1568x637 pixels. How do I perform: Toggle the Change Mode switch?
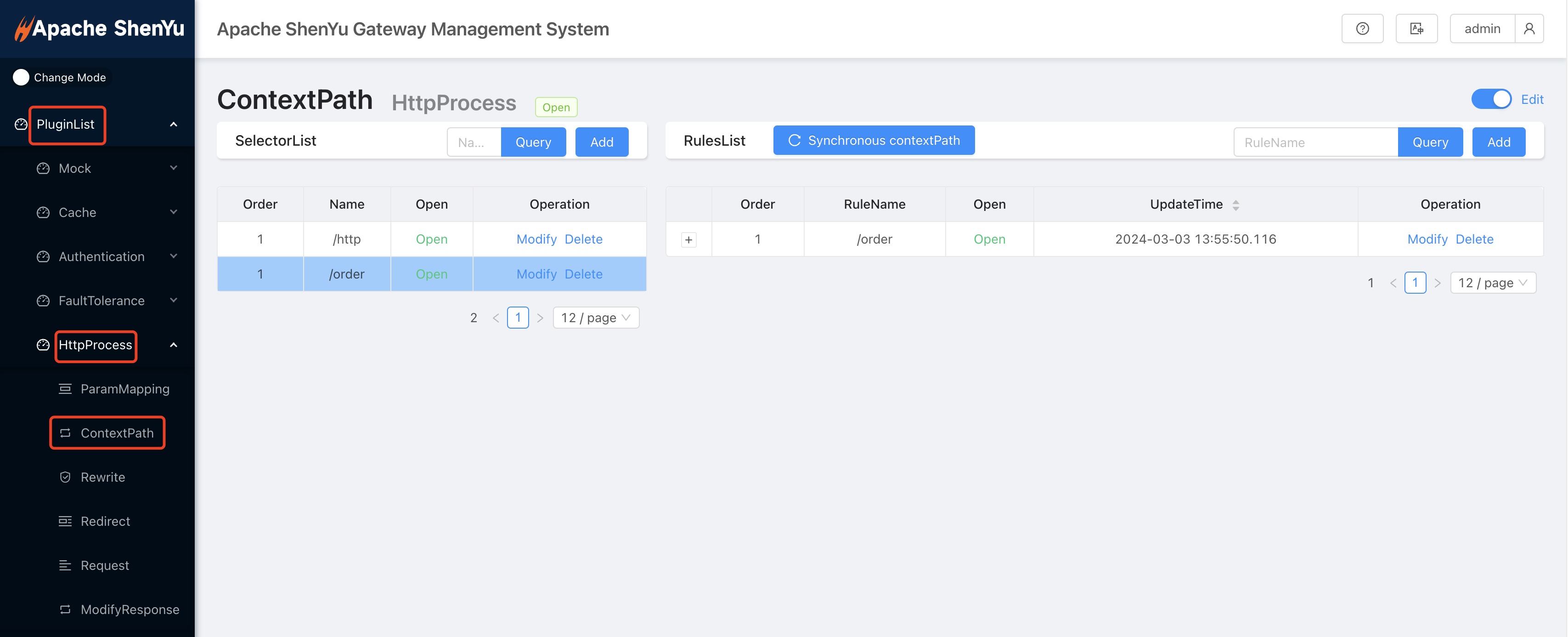click(x=21, y=77)
